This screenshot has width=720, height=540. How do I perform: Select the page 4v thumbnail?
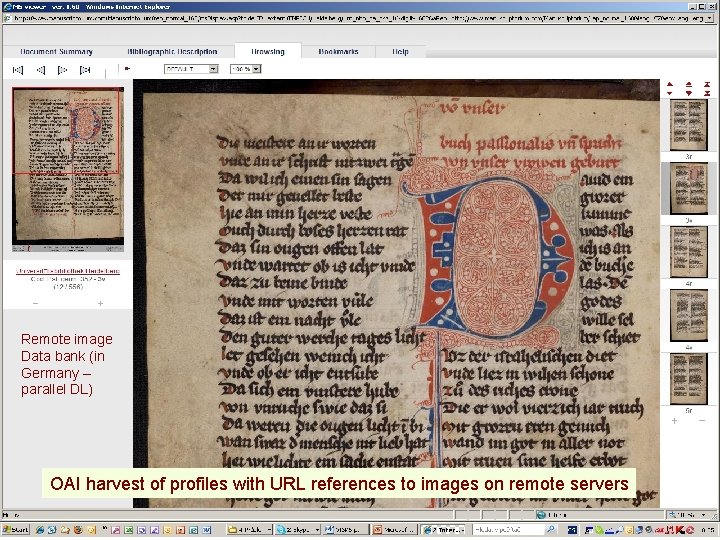point(688,315)
